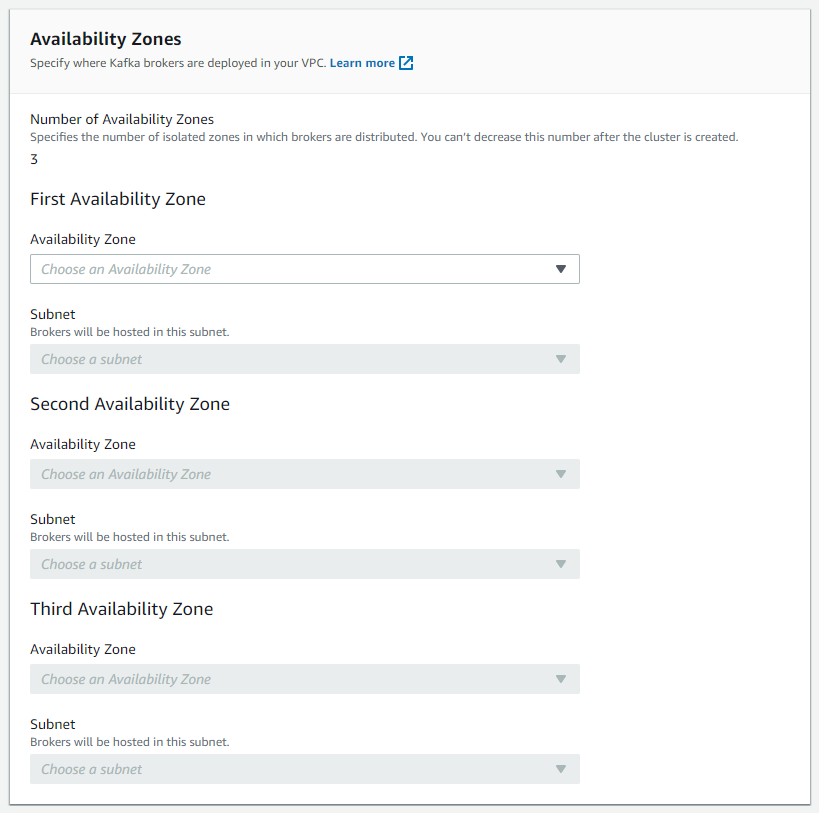Click the Third Availability Zone heading
Viewport: 819px width, 813px height.
(x=121, y=609)
